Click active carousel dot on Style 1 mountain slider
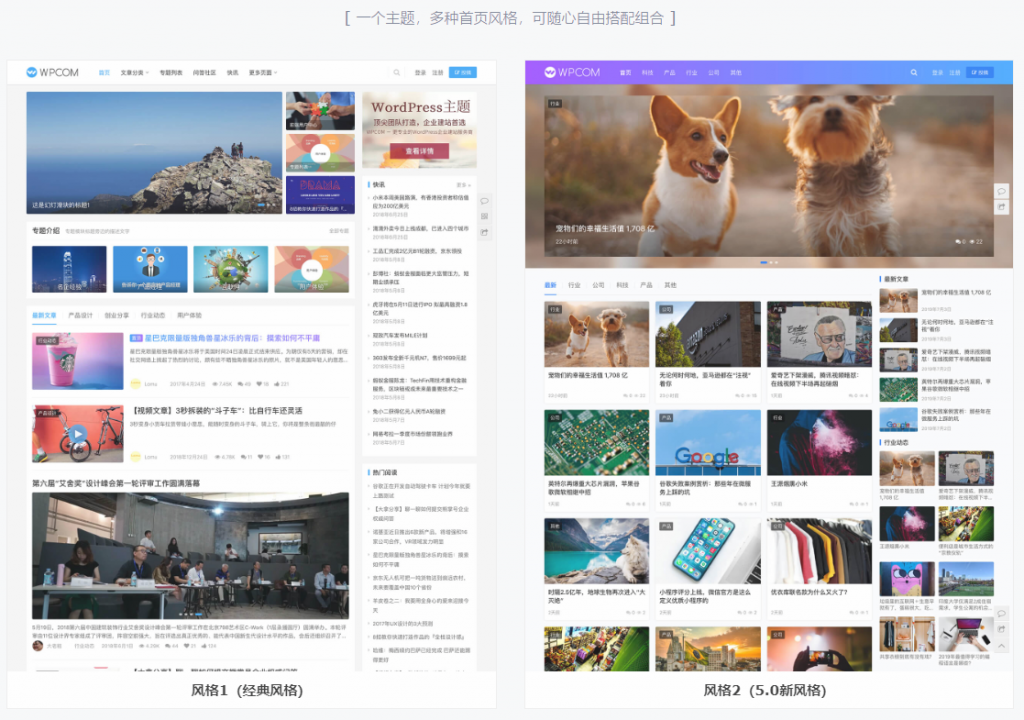Screen dimensions: 1024x720 261,205
